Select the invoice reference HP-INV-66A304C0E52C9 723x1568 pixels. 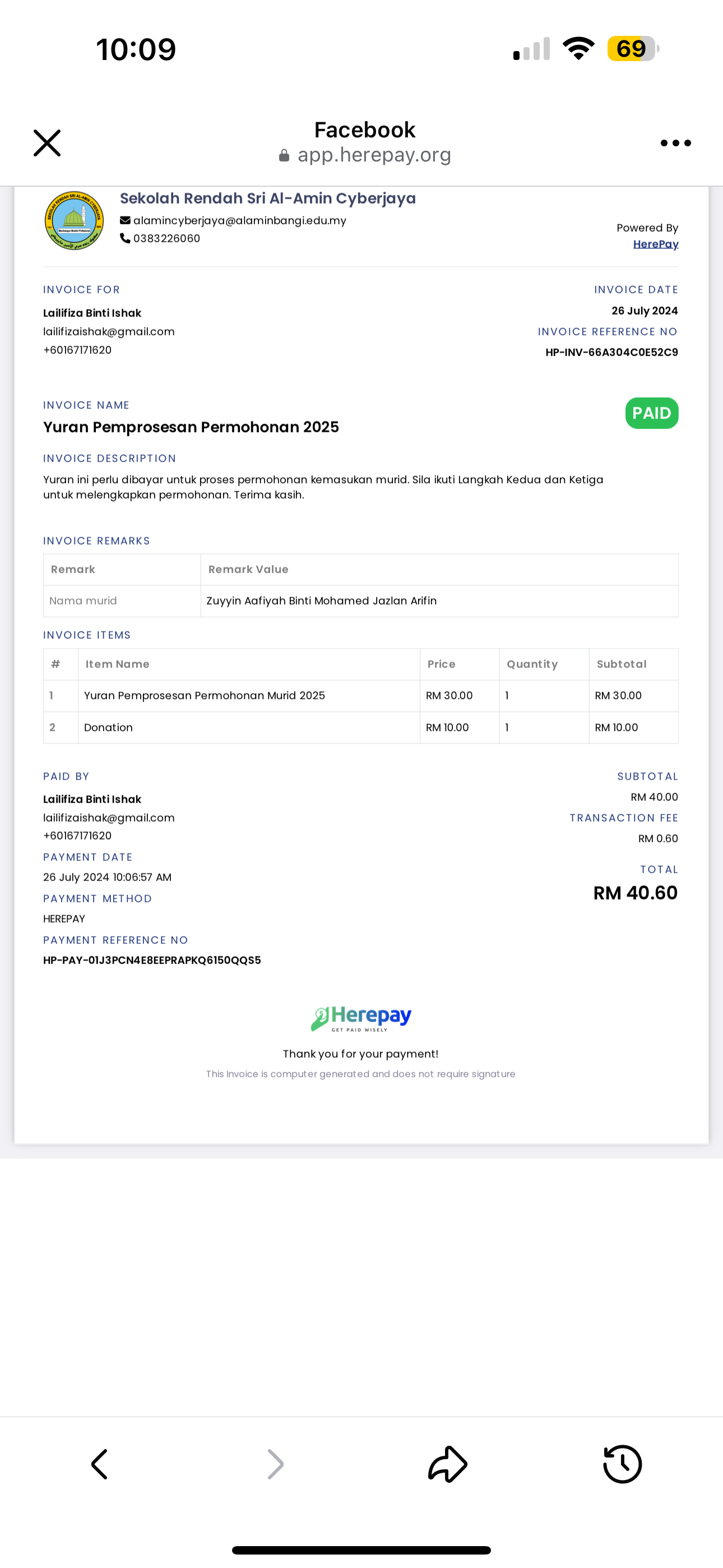coord(611,352)
